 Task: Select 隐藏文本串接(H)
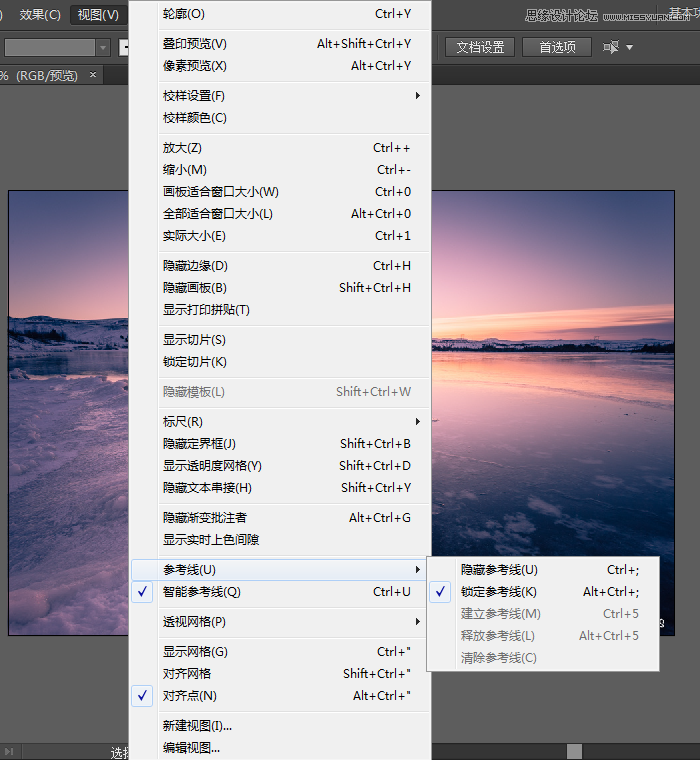[x=281, y=488]
